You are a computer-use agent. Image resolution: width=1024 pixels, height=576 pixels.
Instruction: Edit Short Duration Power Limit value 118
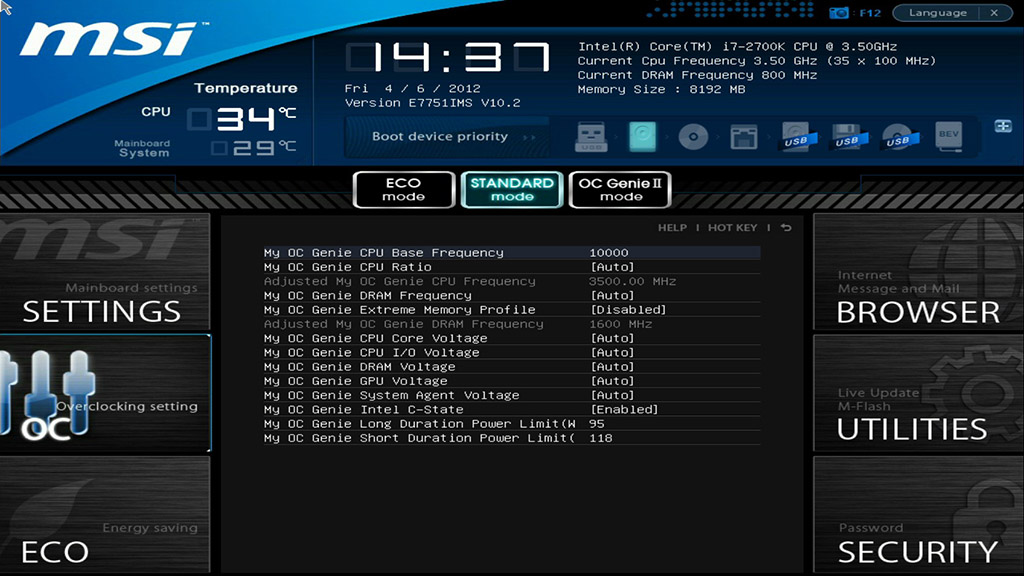pos(601,438)
